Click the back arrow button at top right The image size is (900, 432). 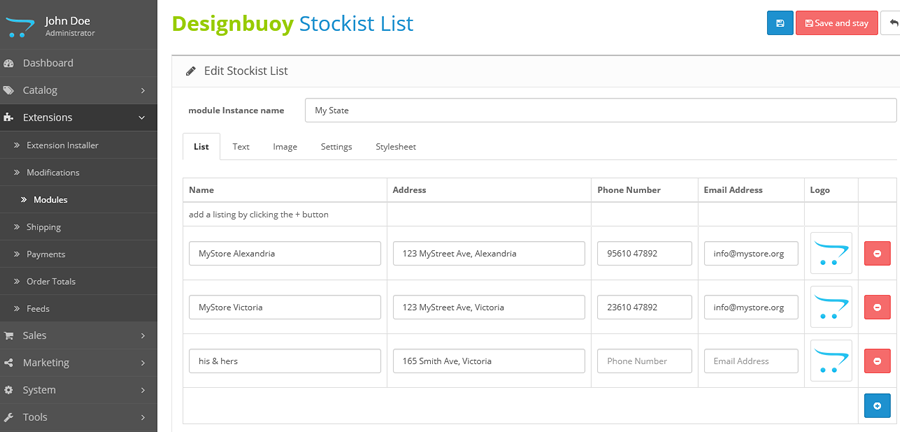[x=891, y=23]
